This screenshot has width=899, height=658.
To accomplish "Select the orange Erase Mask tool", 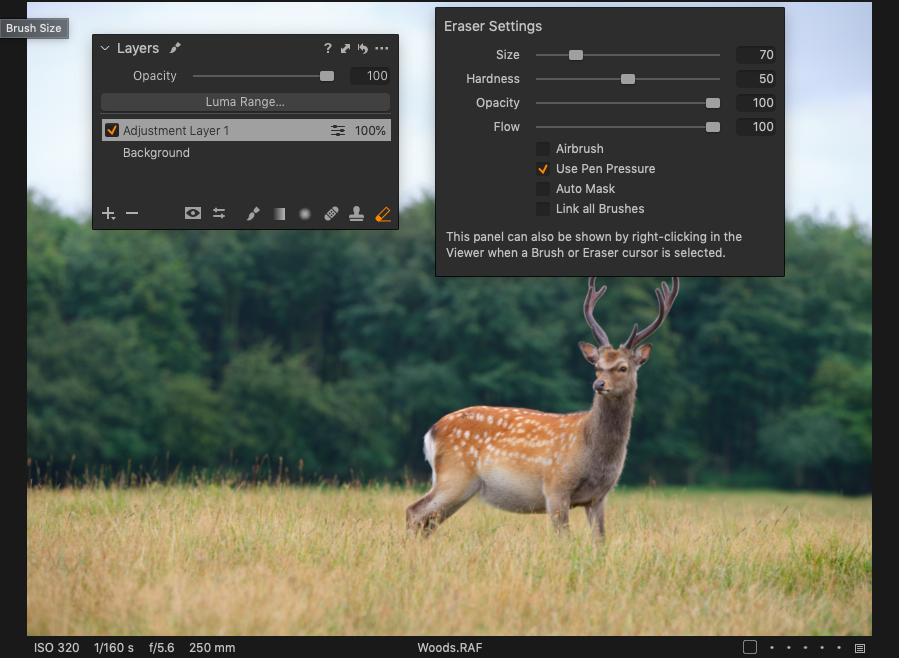I will pos(383,214).
